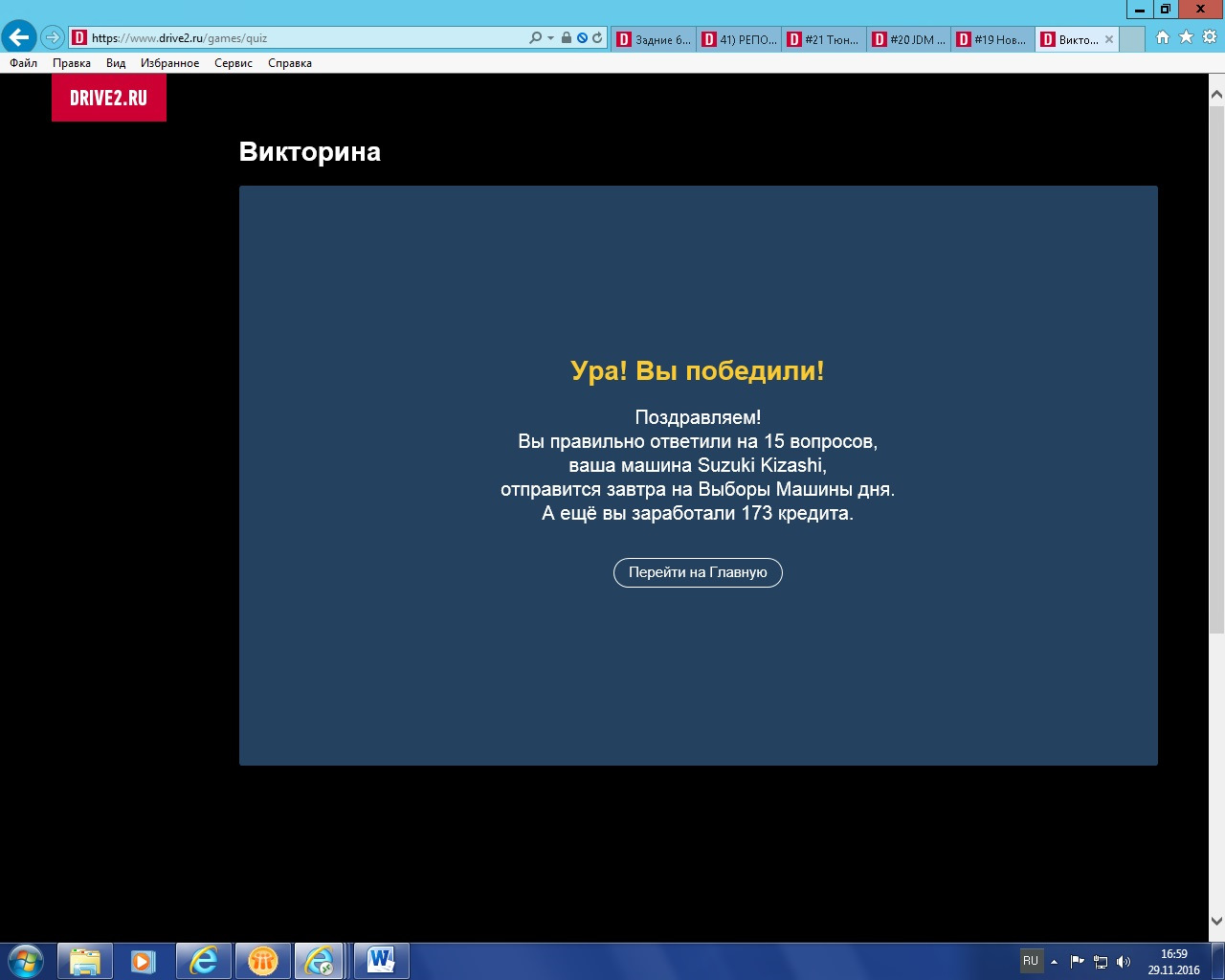Click the security lock icon in address bar
This screenshot has width=1225, height=980.
click(567, 38)
